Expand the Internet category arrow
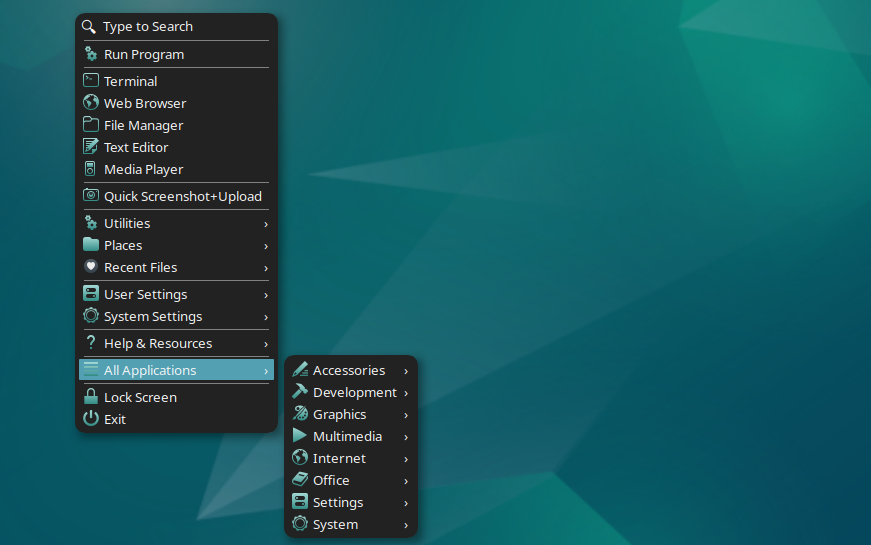 click(x=406, y=459)
